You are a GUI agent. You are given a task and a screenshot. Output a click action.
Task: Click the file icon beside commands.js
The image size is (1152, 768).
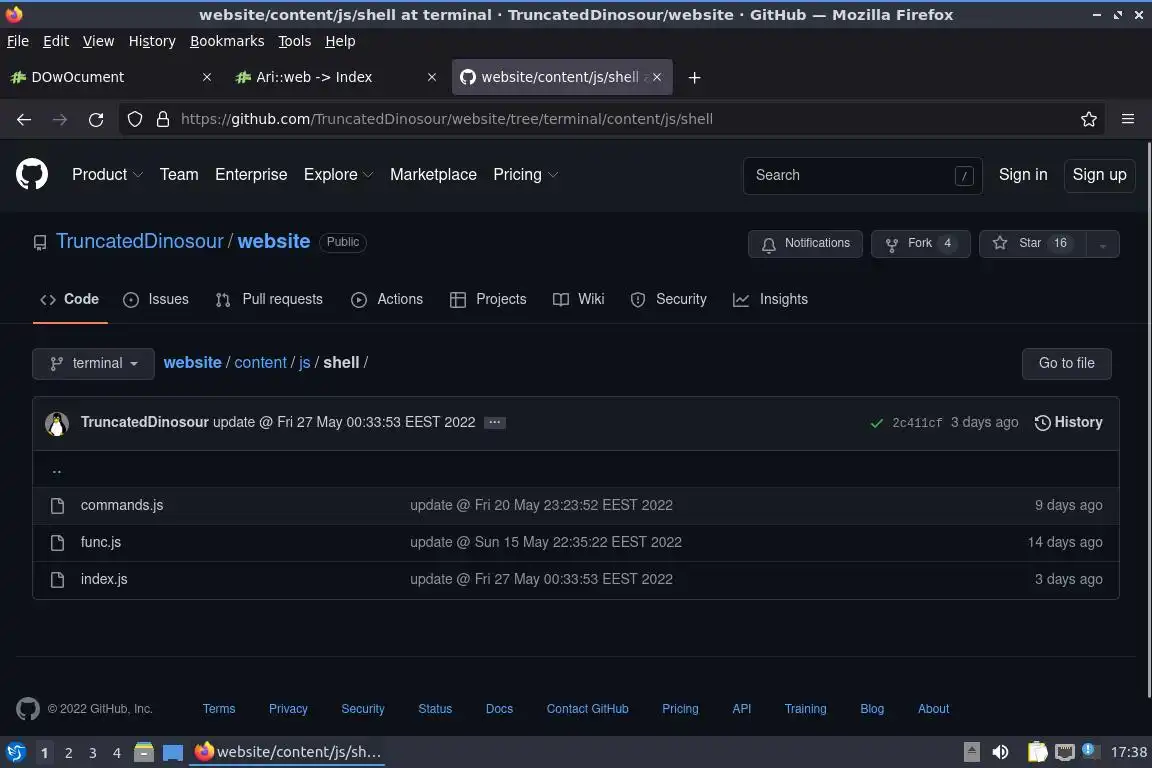click(x=57, y=506)
